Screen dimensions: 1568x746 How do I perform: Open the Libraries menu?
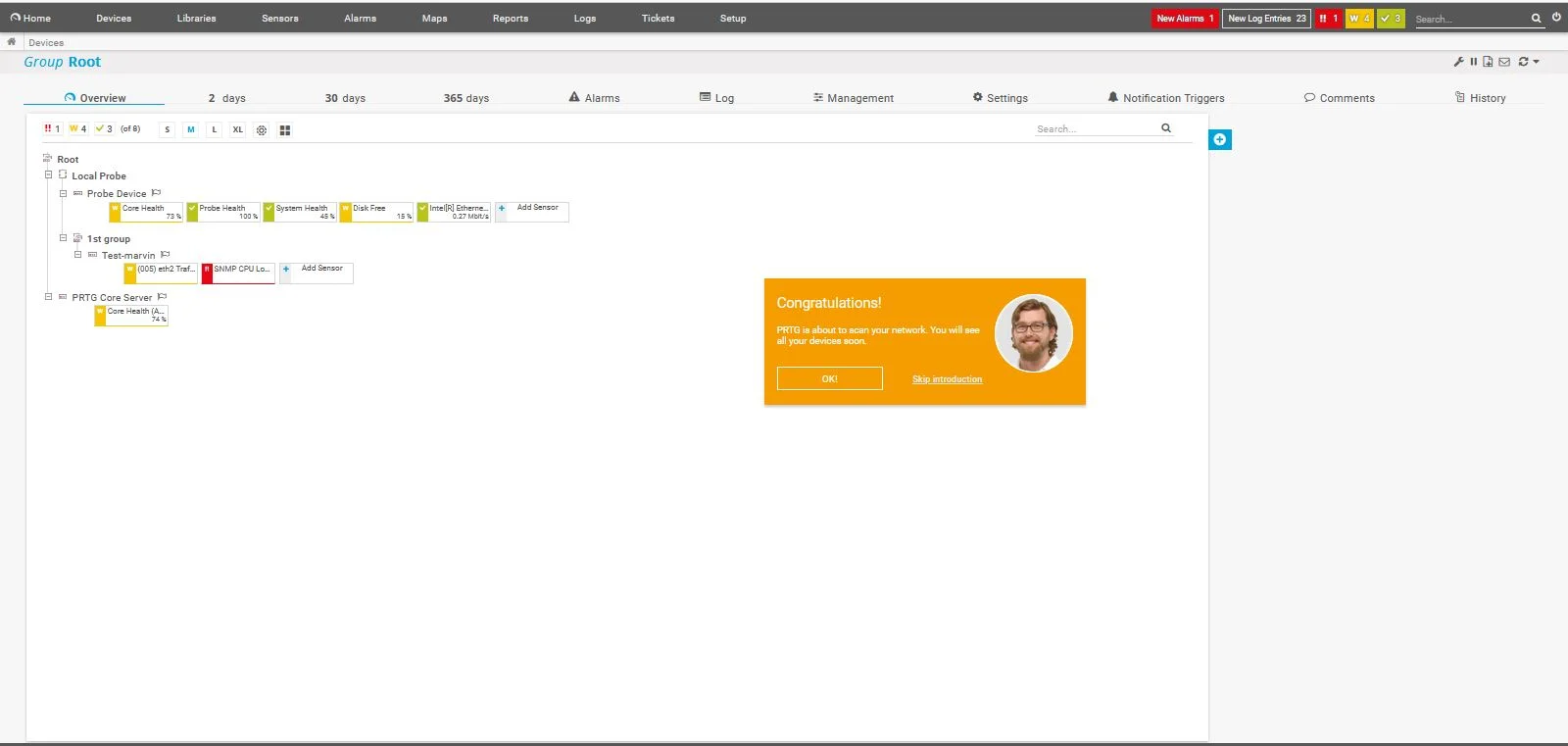[x=196, y=19]
